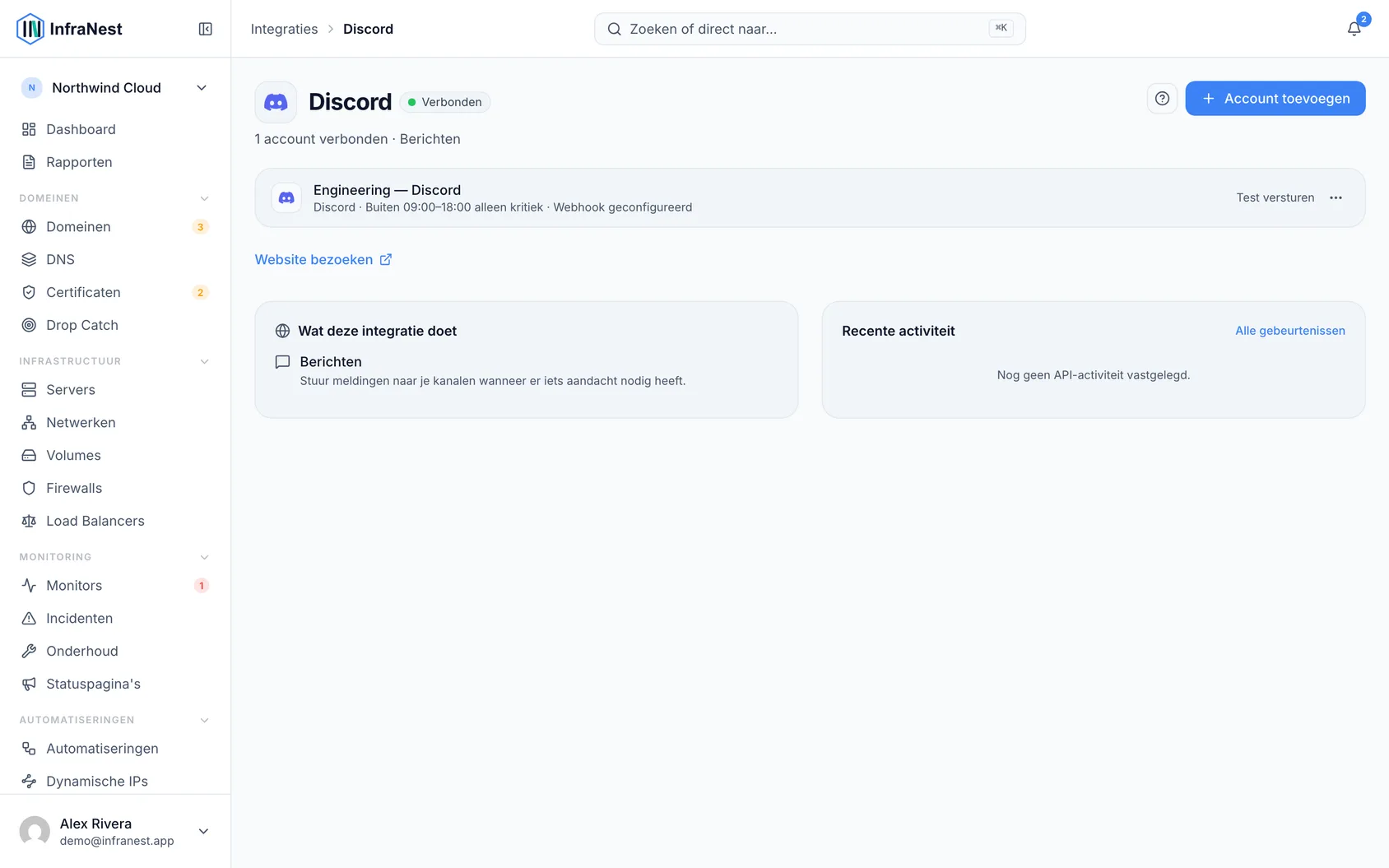Viewport: 1389px width, 868px height.
Task: Click the Automatiseringen workflow icon
Action: tap(29, 748)
